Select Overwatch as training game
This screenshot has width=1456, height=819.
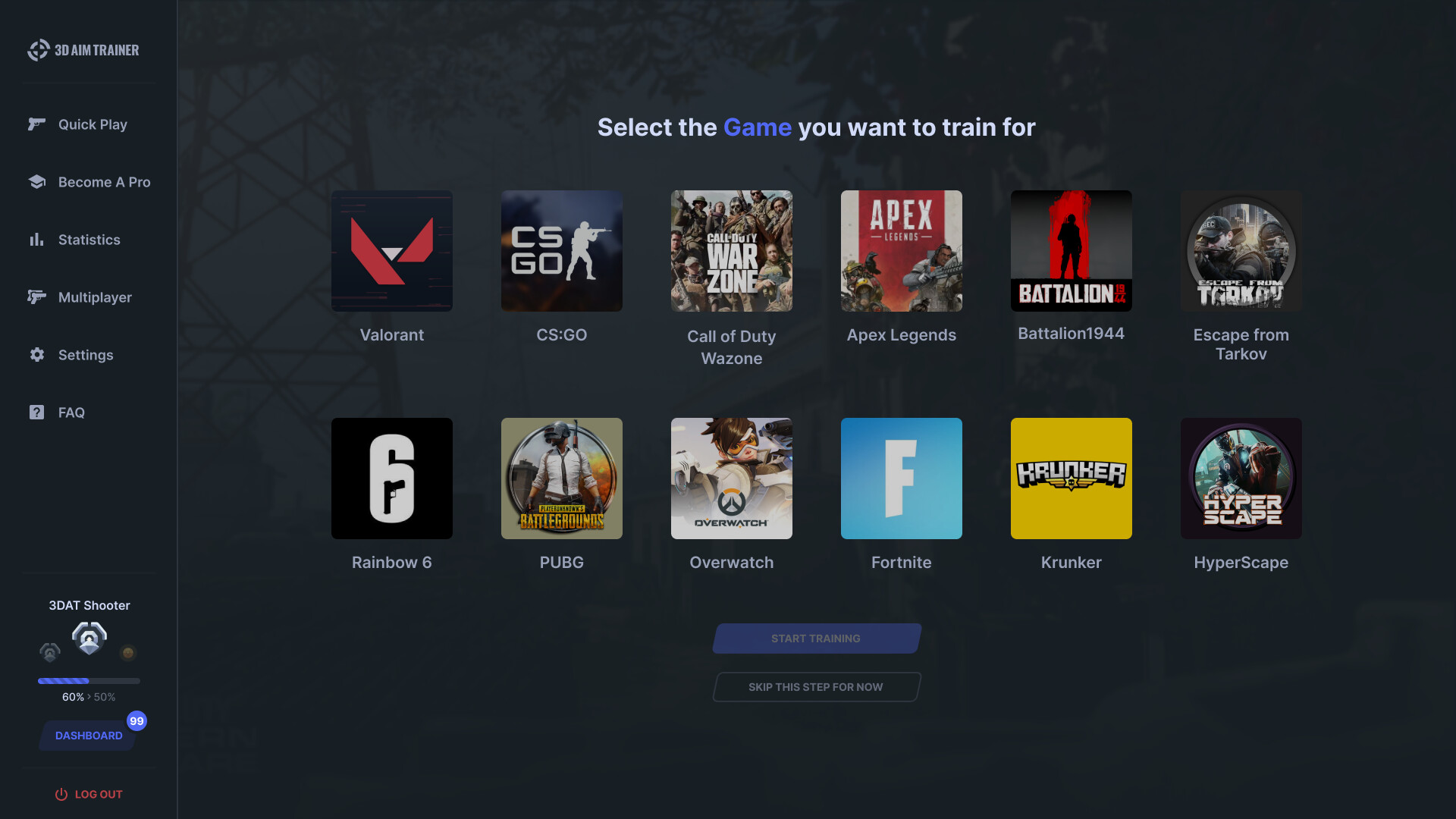pyautogui.click(x=731, y=478)
